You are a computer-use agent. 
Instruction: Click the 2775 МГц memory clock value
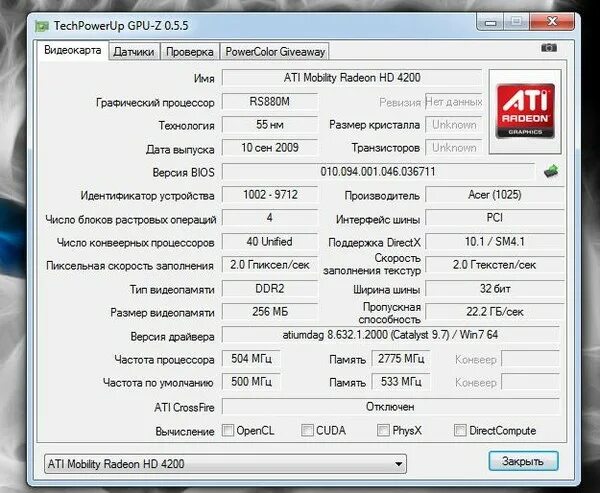pos(401,359)
